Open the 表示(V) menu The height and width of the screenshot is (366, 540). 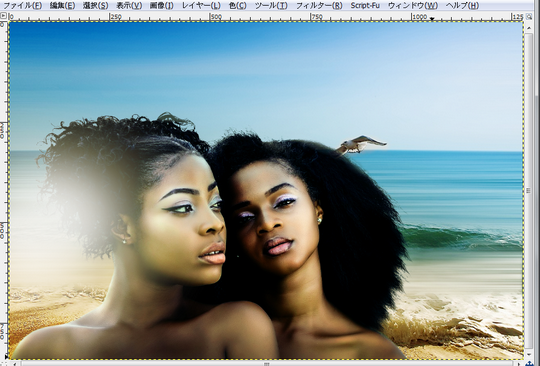click(x=129, y=6)
